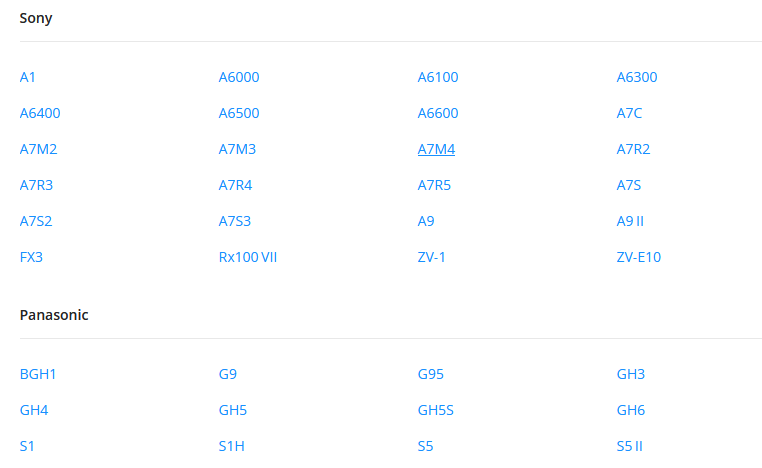762x468 pixels.
Task: Open the Sony A6300 link
Action: pyautogui.click(x=637, y=77)
